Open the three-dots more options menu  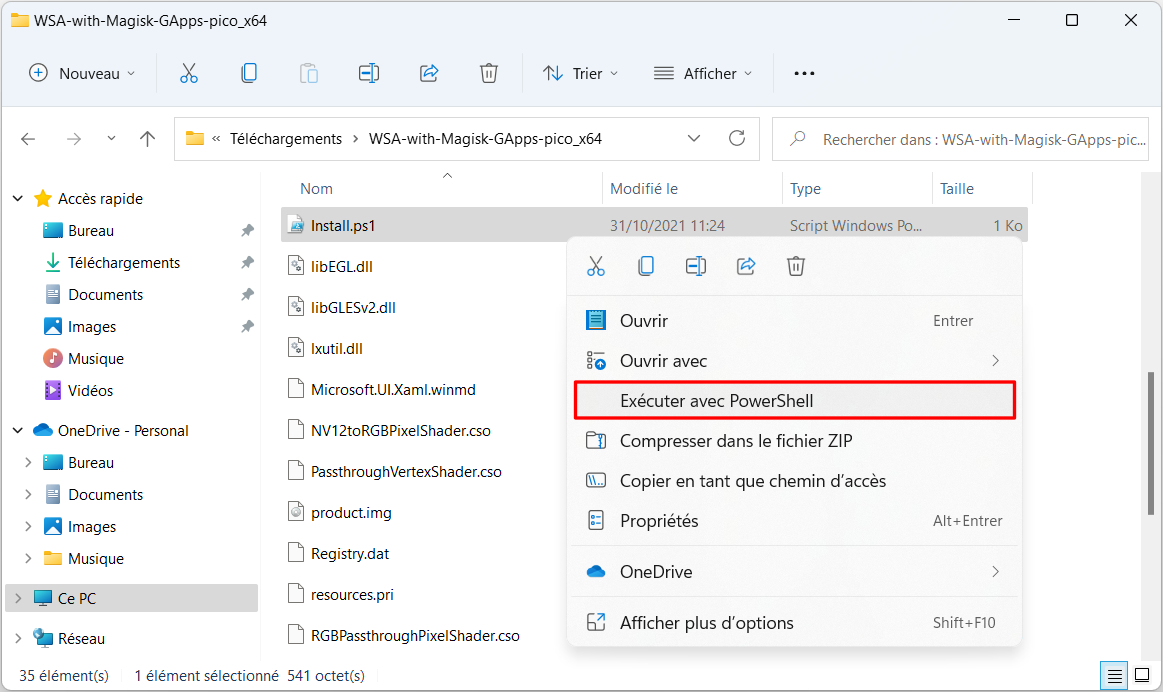point(804,73)
